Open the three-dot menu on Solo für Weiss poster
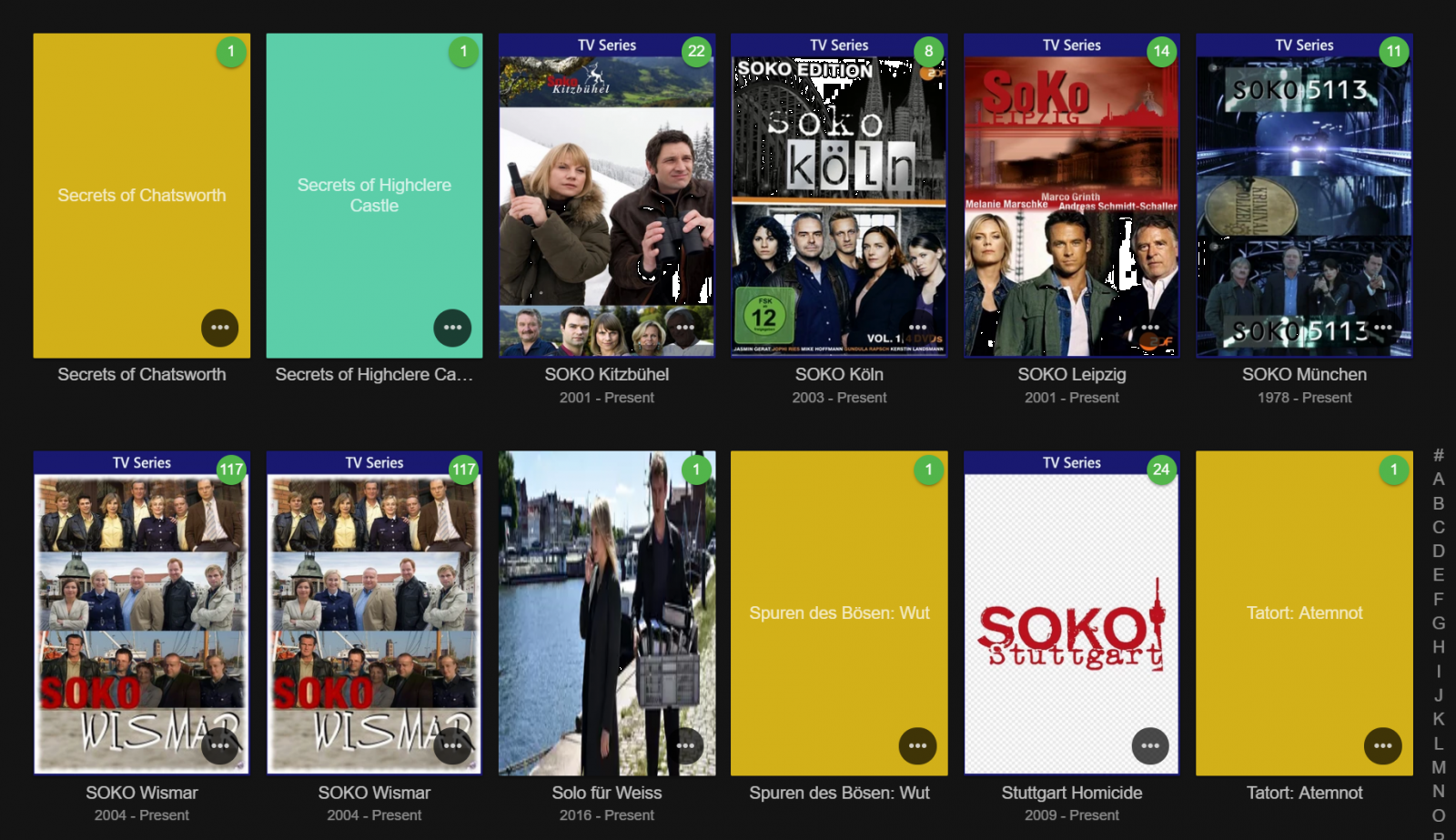Image resolution: width=1456 pixels, height=840 pixels. click(685, 746)
